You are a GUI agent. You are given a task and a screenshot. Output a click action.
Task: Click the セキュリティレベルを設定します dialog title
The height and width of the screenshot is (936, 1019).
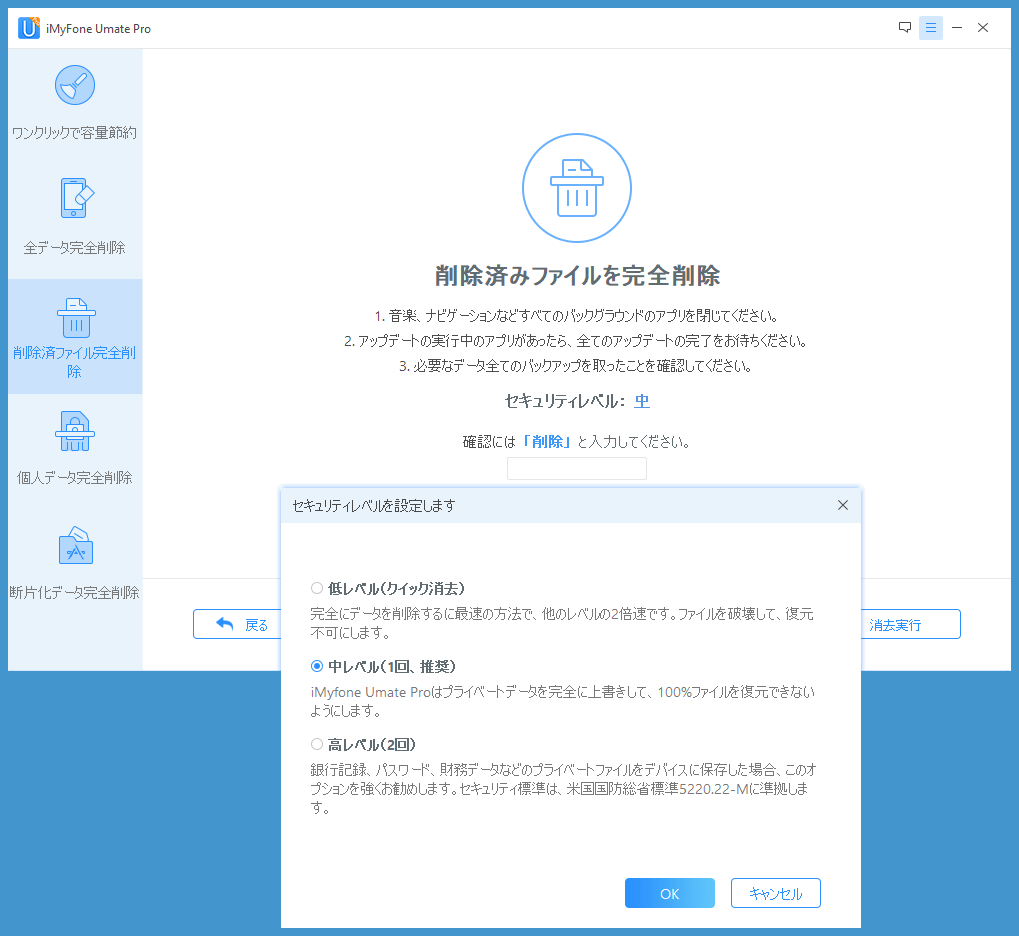pyautogui.click(x=374, y=505)
